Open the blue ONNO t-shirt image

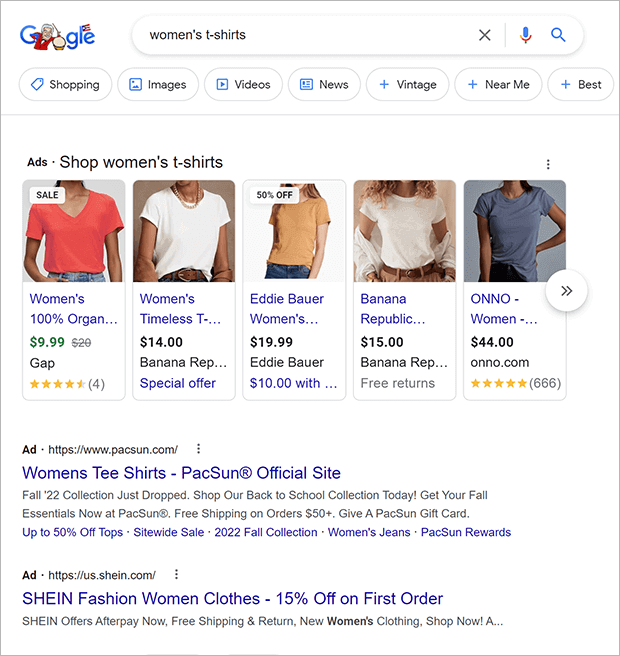515,231
